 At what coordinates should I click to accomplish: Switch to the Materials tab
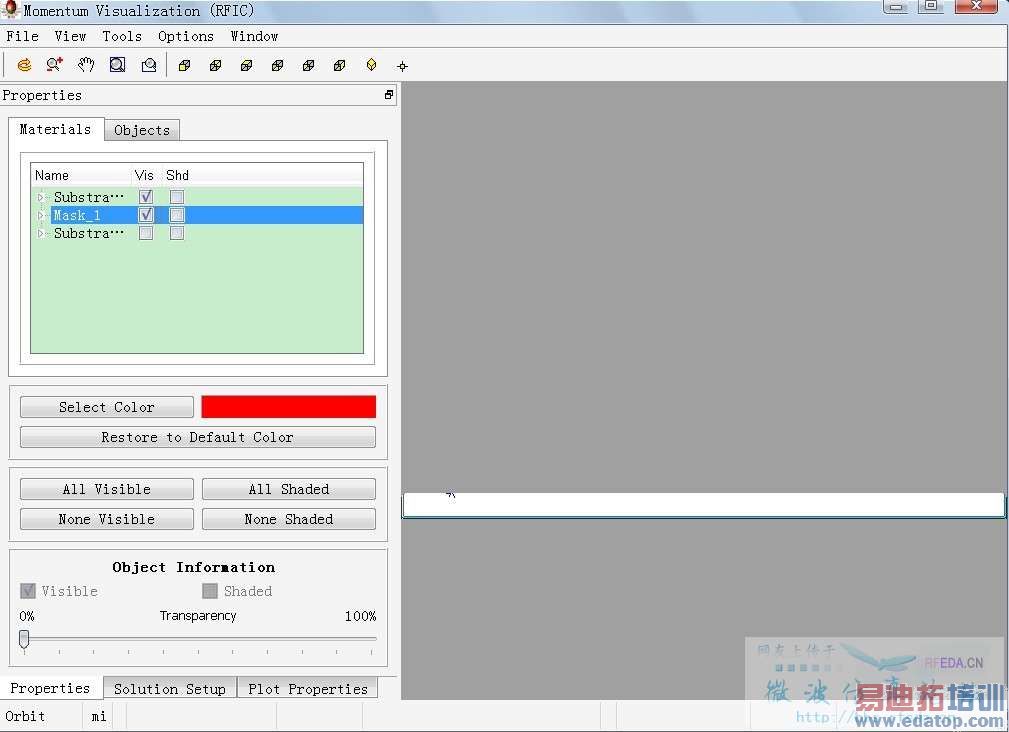(x=55, y=129)
